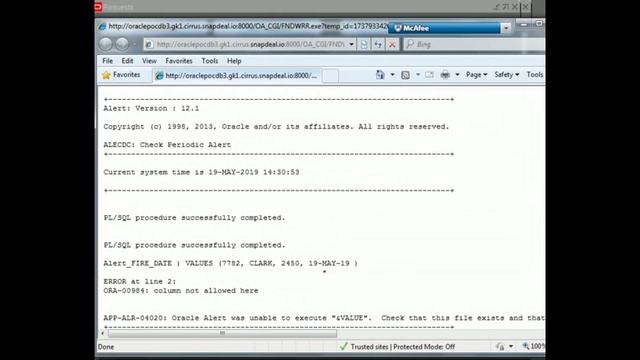Image resolution: width=640 pixels, height=360 pixels.
Task: Toggle the Compatibility View icon
Action: tap(364, 44)
